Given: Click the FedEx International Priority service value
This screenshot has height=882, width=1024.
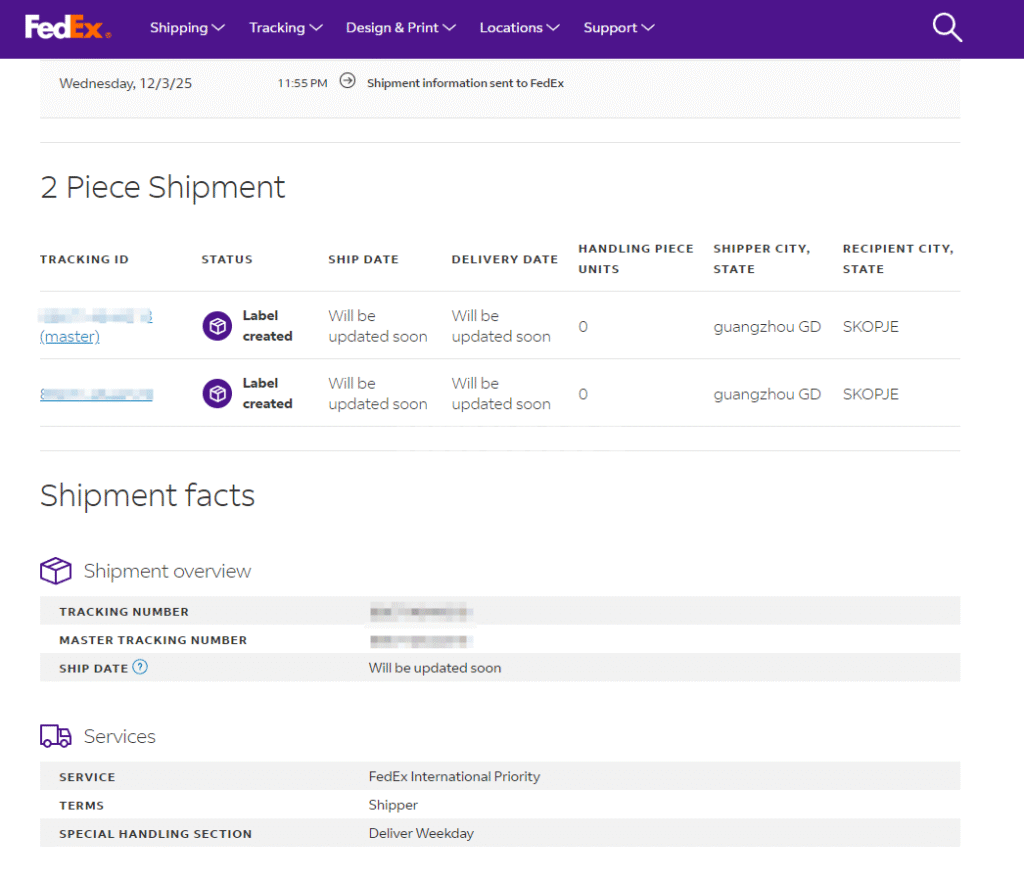Looking at the screenshot, I should pos(454,776).
